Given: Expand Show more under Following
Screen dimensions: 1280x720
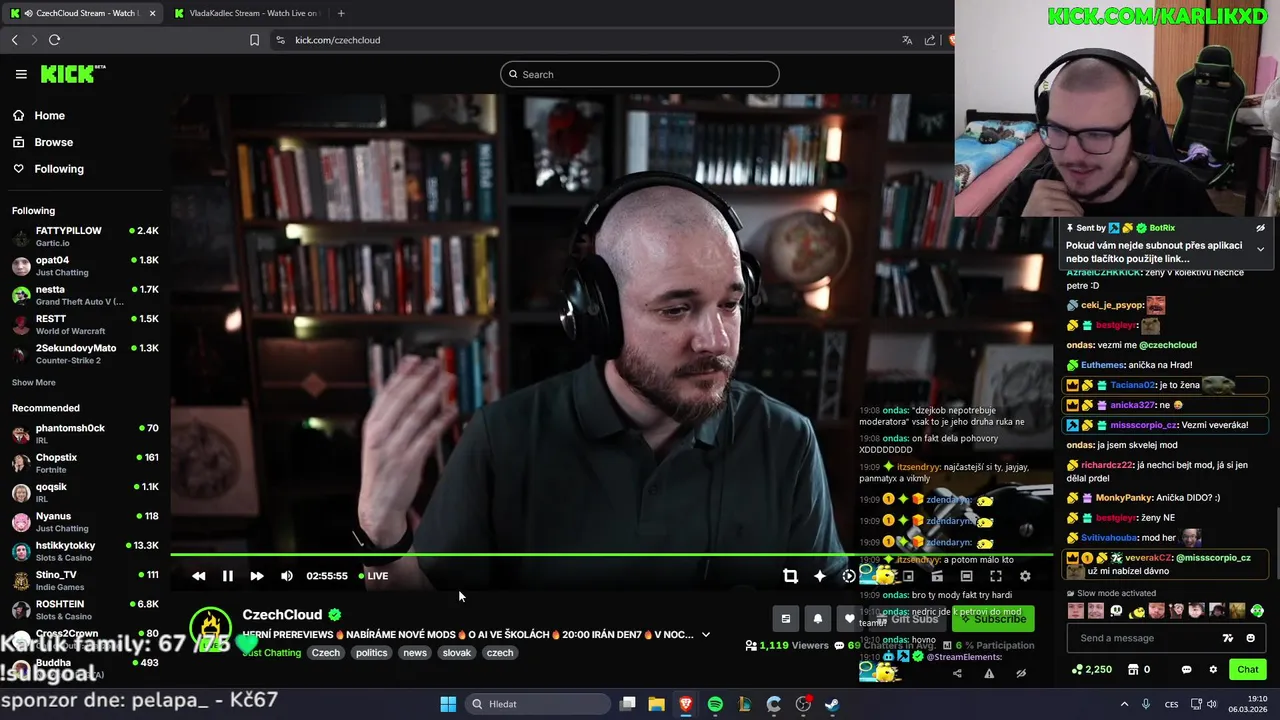Looking at the screenshot, I should pos(34,383).
